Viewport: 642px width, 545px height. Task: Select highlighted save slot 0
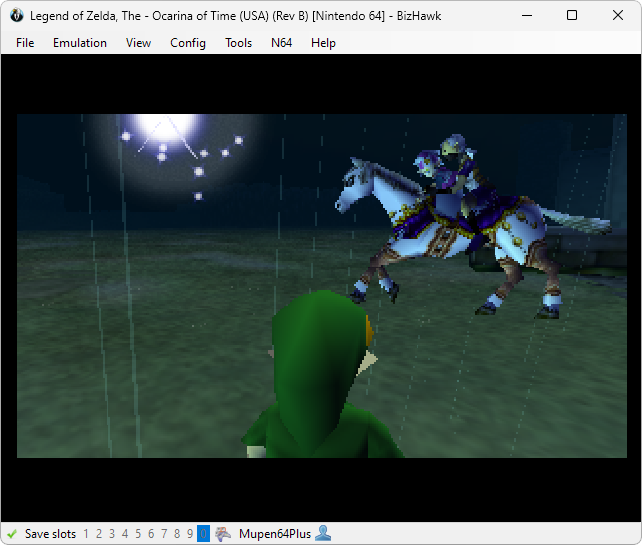(203, 534)
